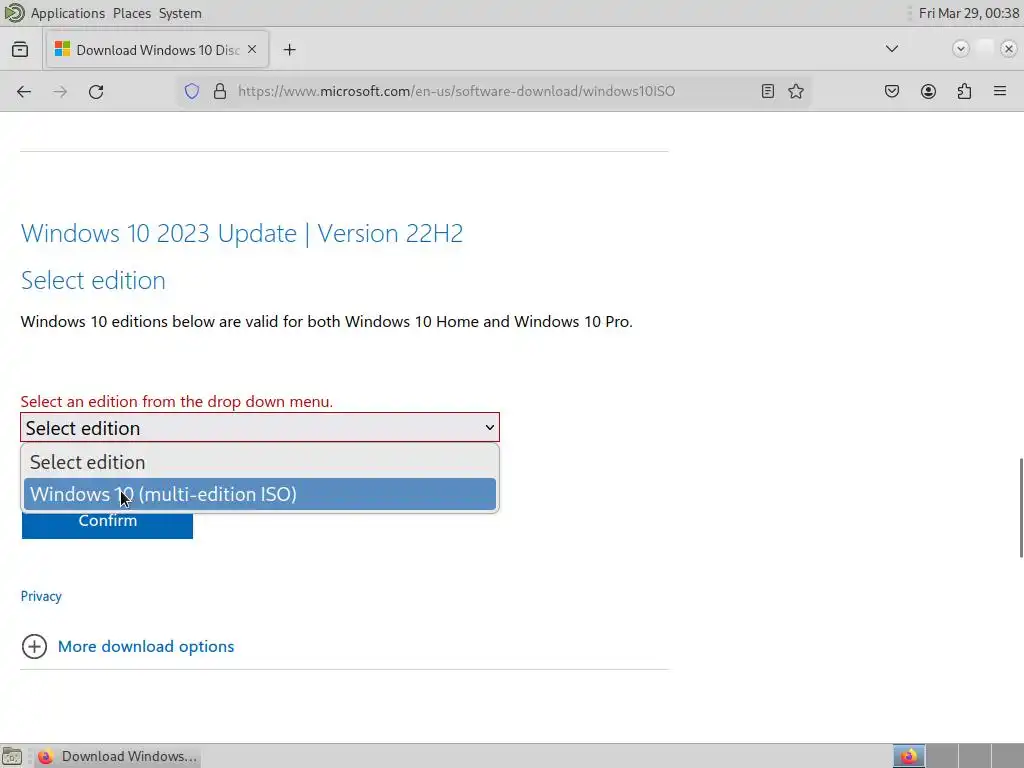Open the System menu
This screenshot has height=768, width=1024.
[180, 13]
